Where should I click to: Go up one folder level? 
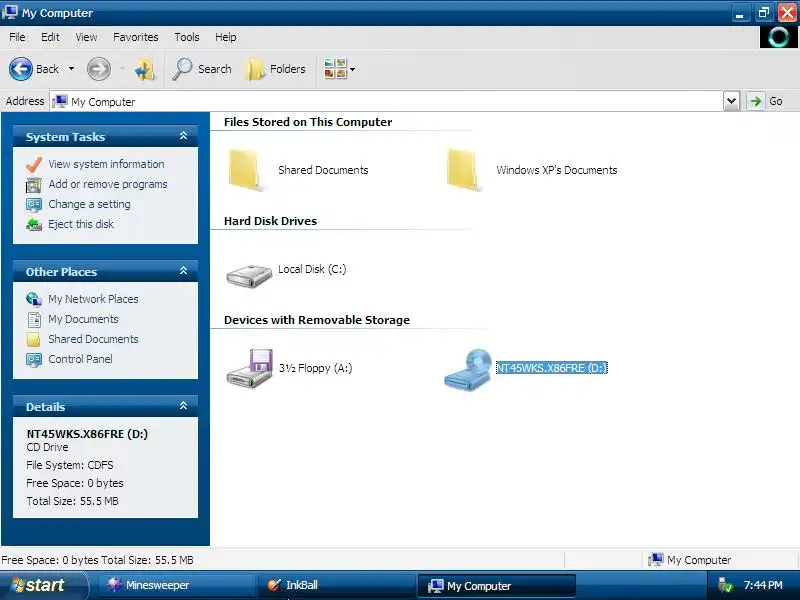pos(145,69)
